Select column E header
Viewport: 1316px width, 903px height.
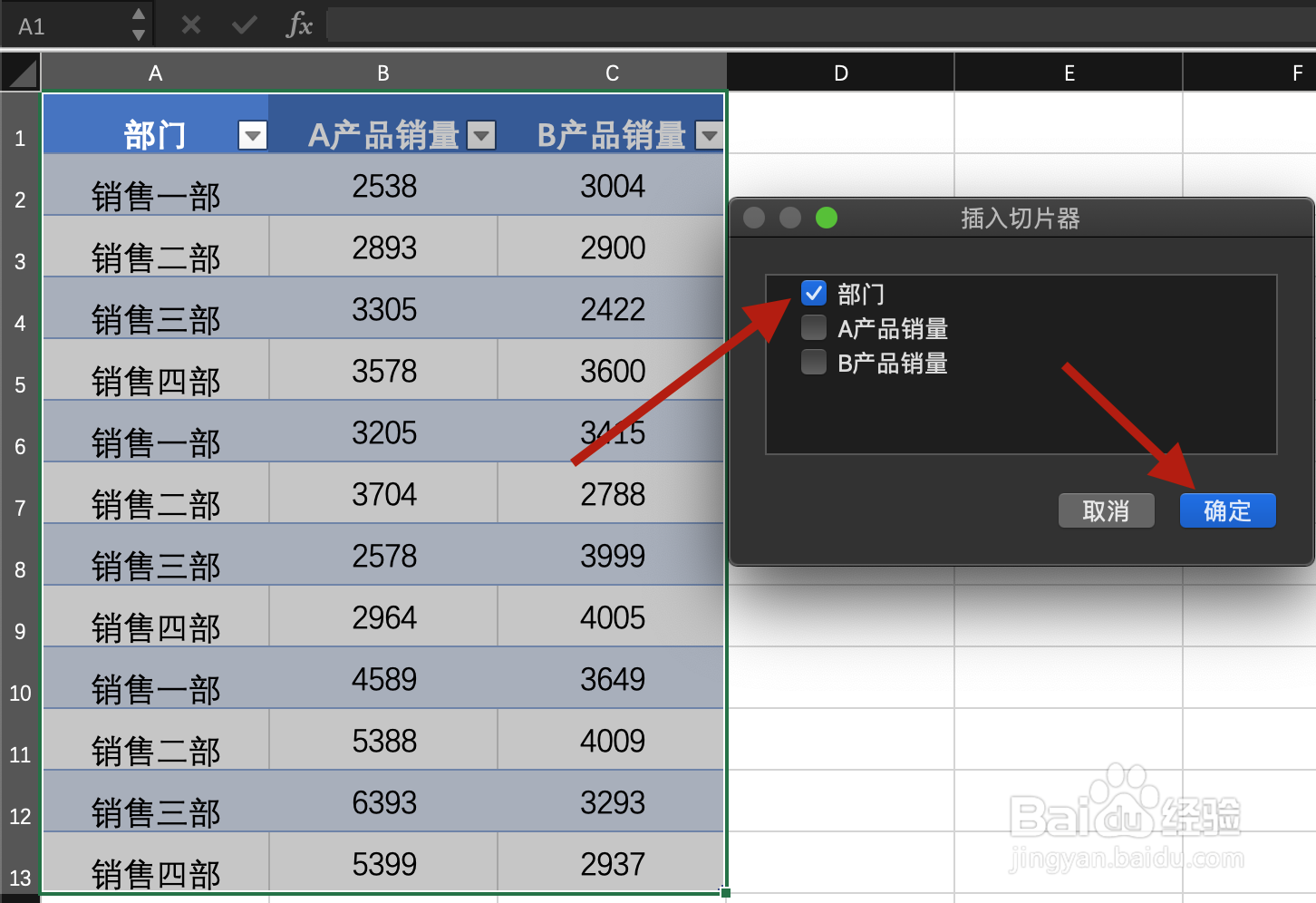point(1069,73)
